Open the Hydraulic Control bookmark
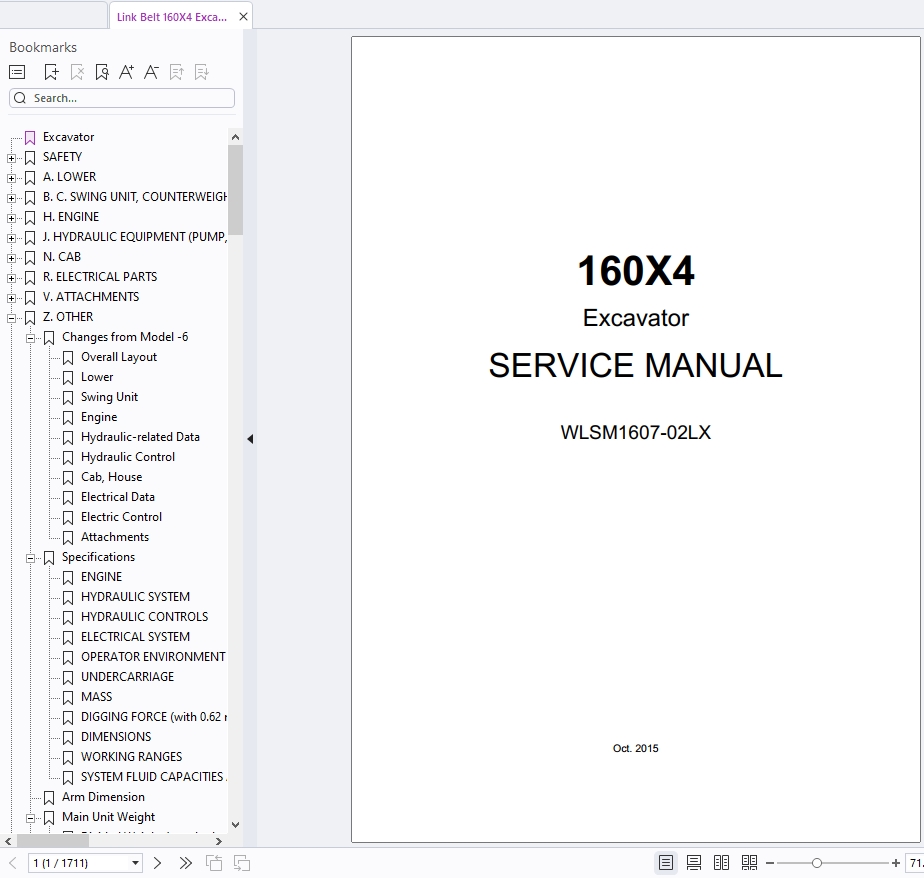The image size is (924, 878). click(128, 457)
